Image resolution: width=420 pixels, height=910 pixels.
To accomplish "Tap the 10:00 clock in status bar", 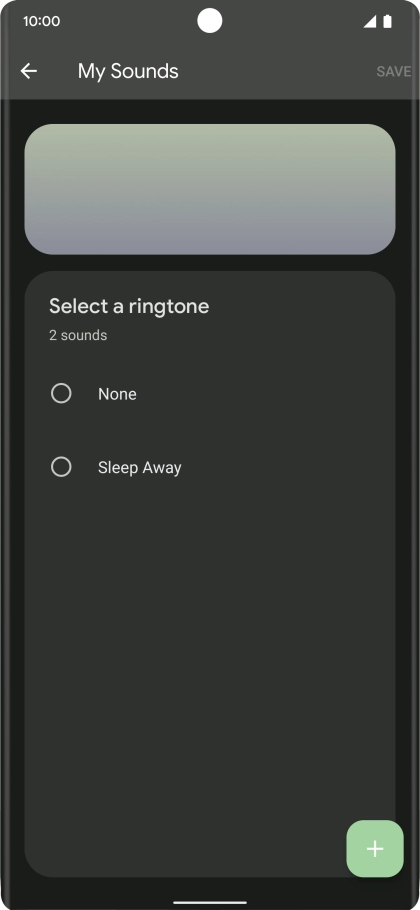I will point(41,21).
